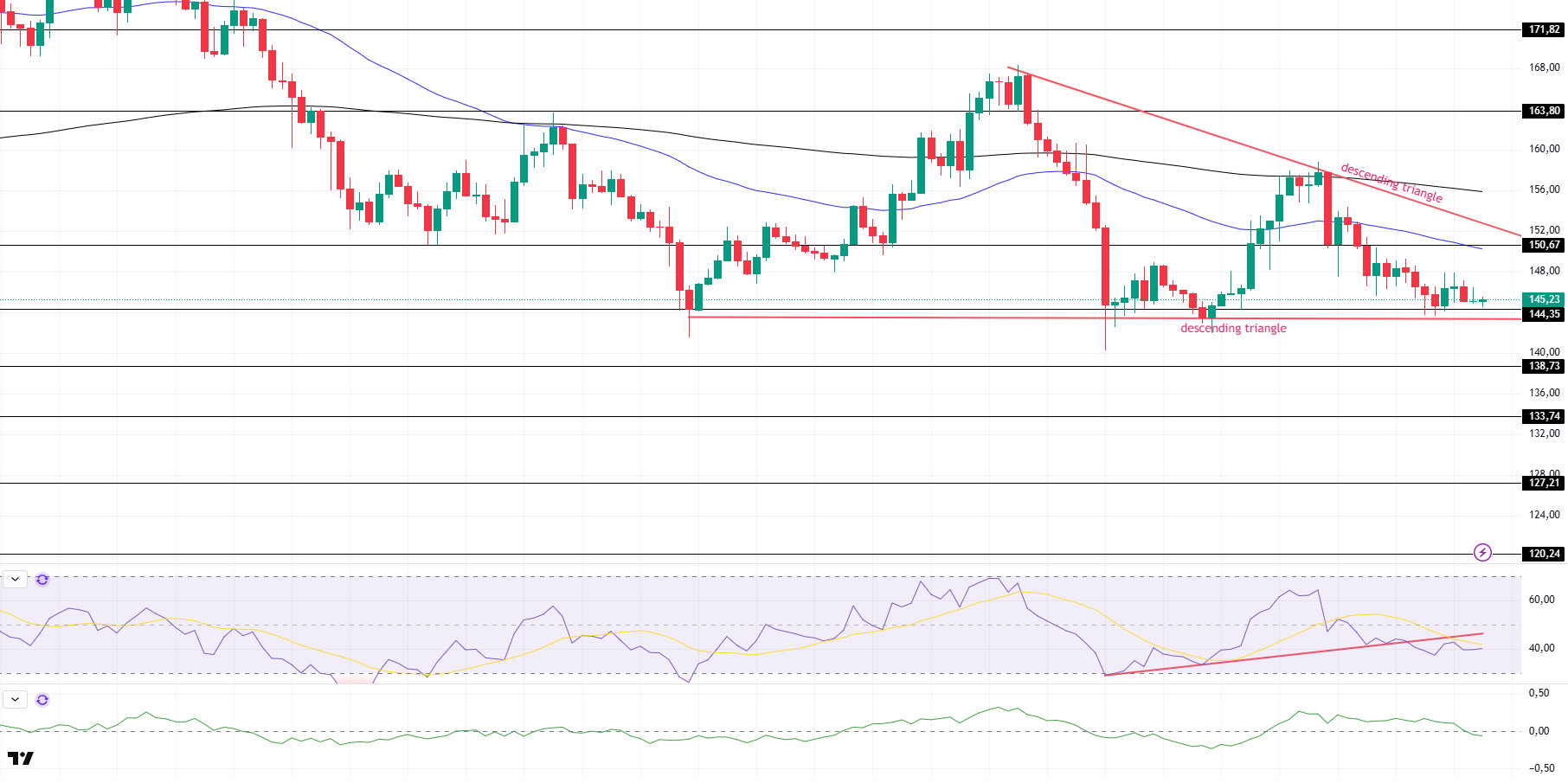This screenshot has height=783, width=1568.
Task: Click the 150,67 price level label
Action: (1544, 245)
